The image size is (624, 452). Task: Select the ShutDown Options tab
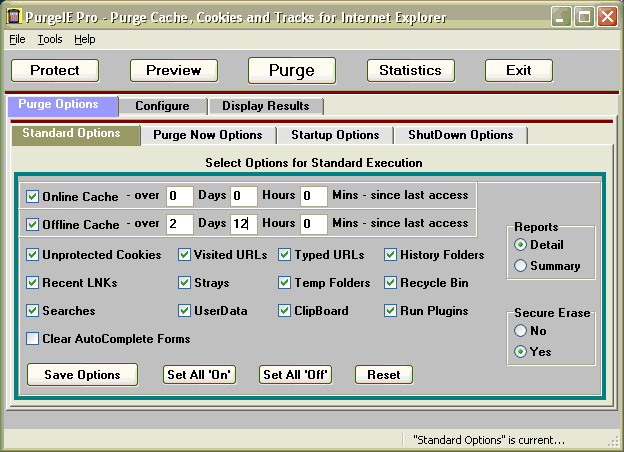point(460,135)
